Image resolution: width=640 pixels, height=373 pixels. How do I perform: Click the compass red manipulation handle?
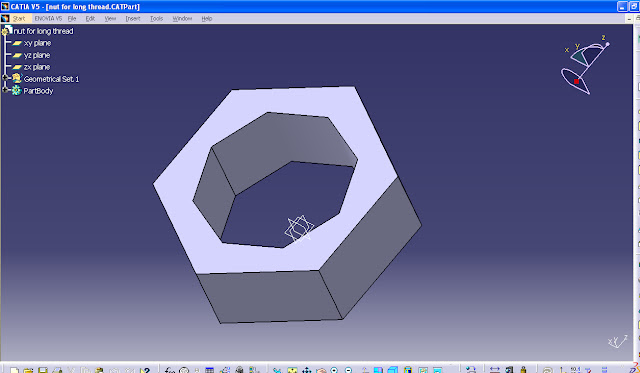(x=576, y=82)
